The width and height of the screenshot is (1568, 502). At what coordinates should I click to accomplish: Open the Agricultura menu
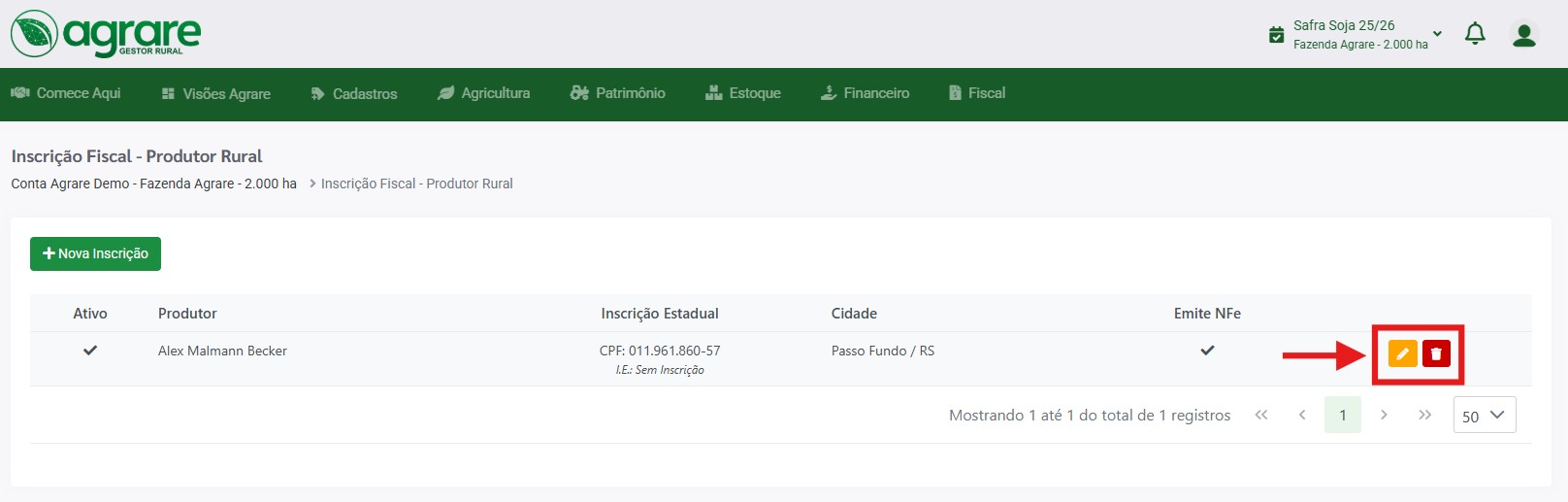coord(484,93)
